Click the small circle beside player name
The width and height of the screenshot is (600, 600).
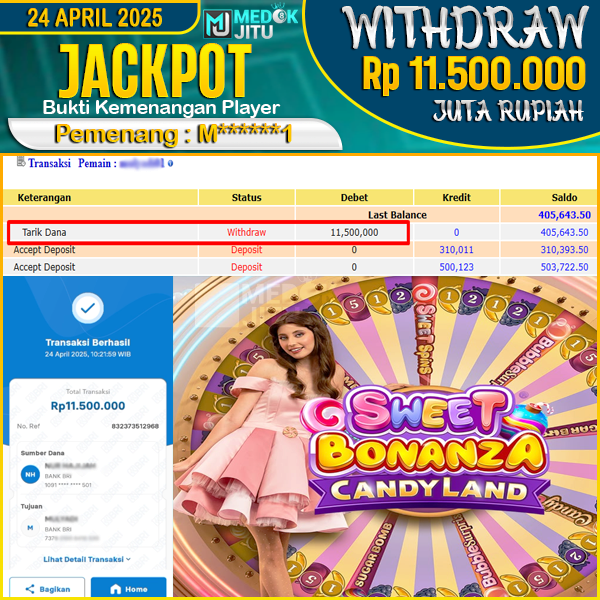pos(170,163)
